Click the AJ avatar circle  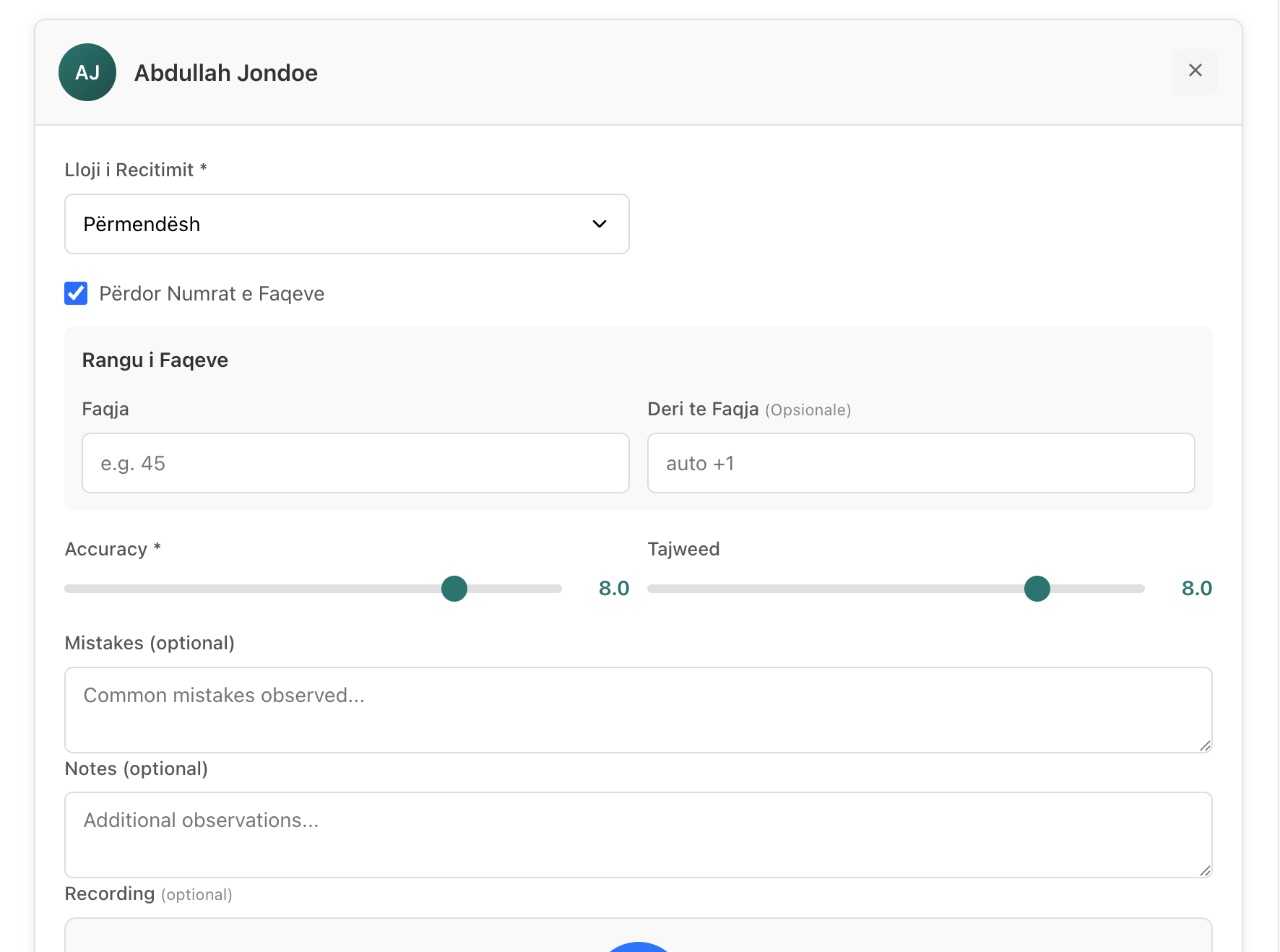point(87,72)
